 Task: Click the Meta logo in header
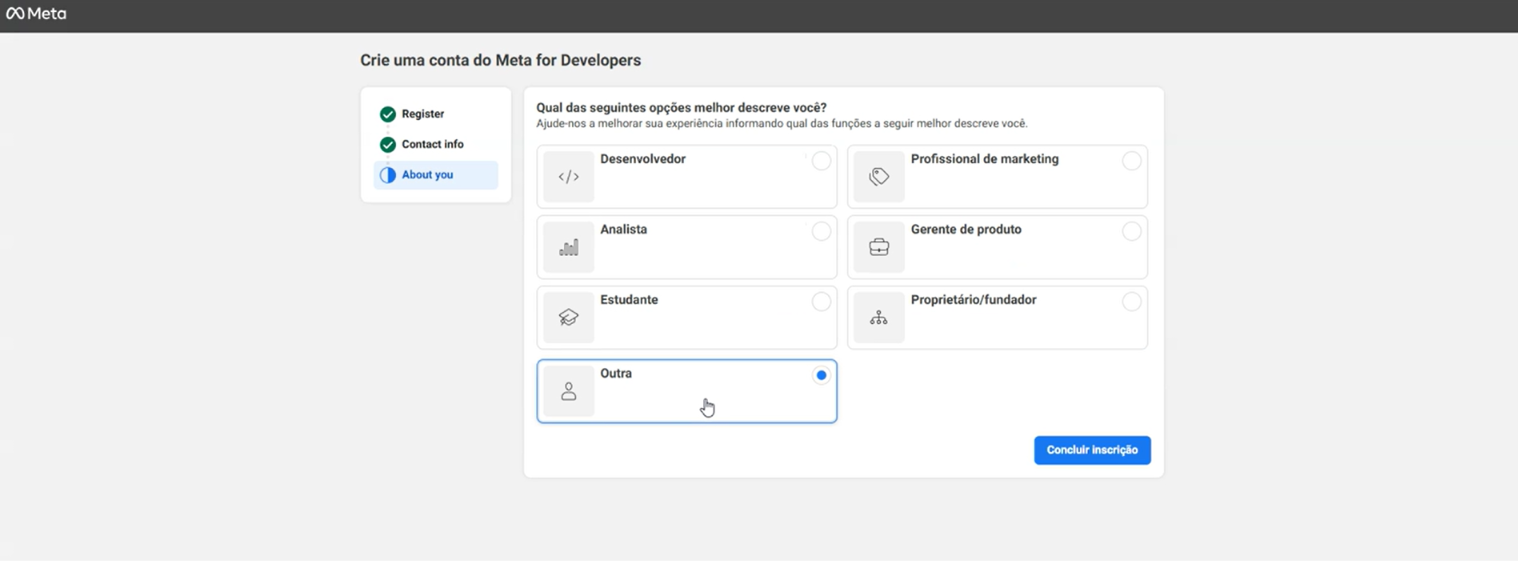coord(36,14)
